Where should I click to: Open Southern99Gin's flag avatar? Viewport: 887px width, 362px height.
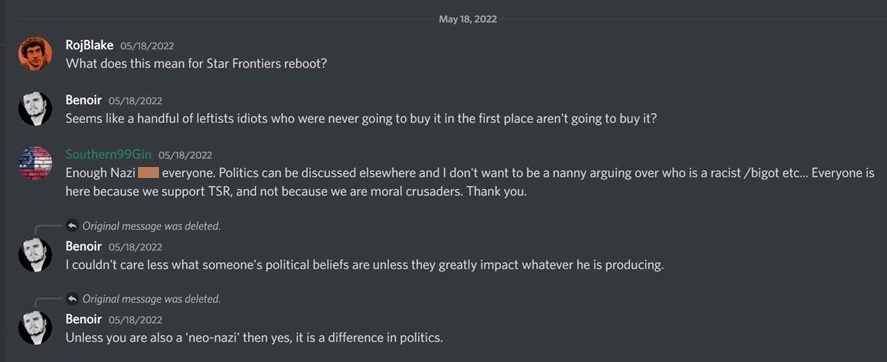pos(35,163)
